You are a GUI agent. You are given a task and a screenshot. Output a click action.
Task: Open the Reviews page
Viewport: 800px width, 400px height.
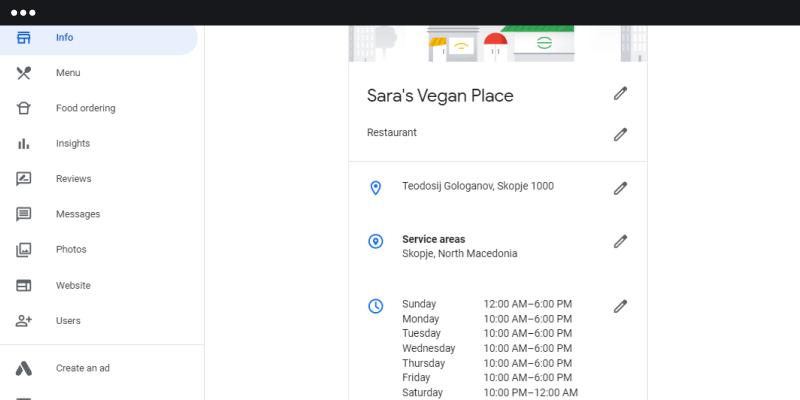[73, 179]
